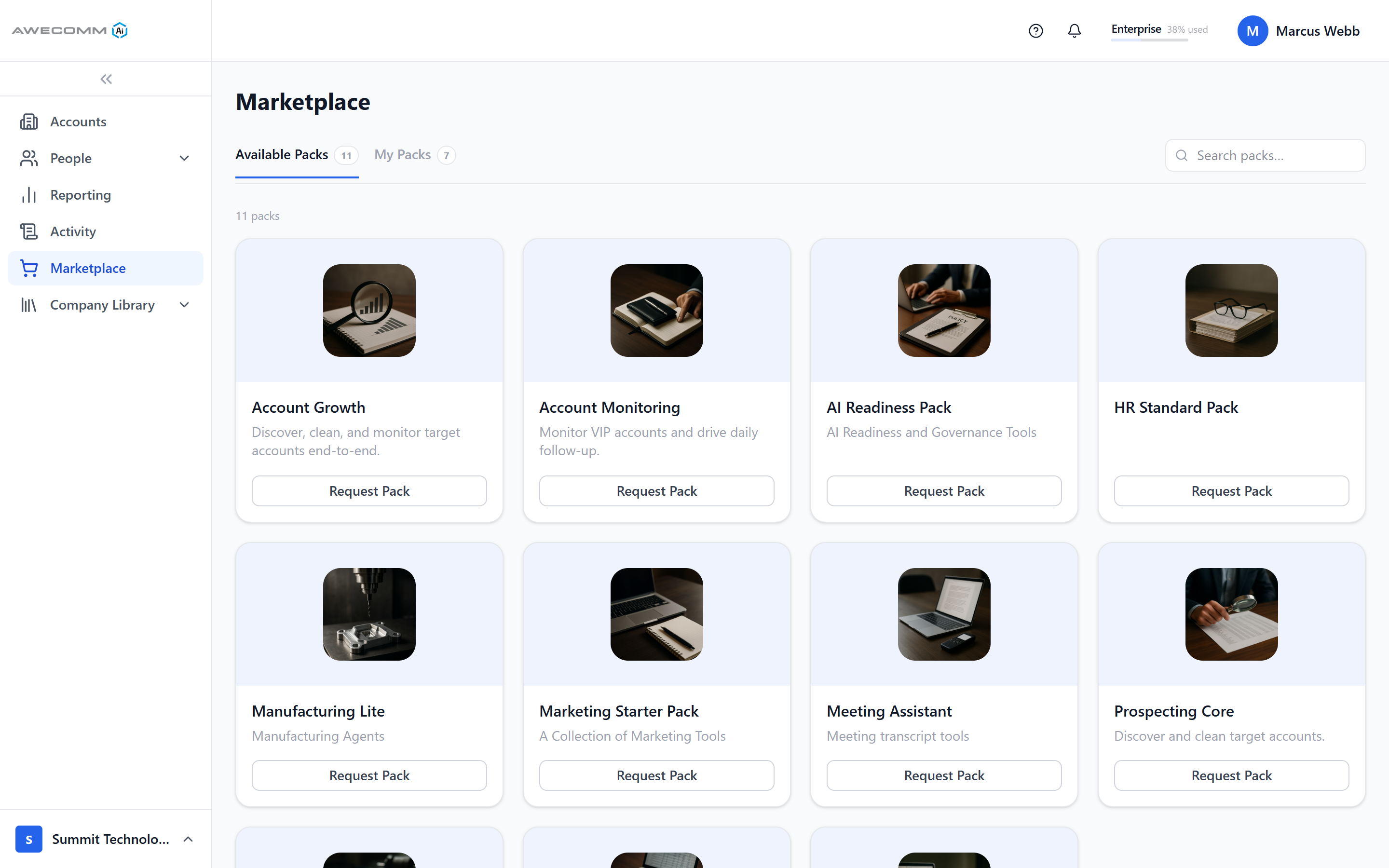Click the search magnifier icon
Screen dimensions: 1389x868
[1182, 156]
